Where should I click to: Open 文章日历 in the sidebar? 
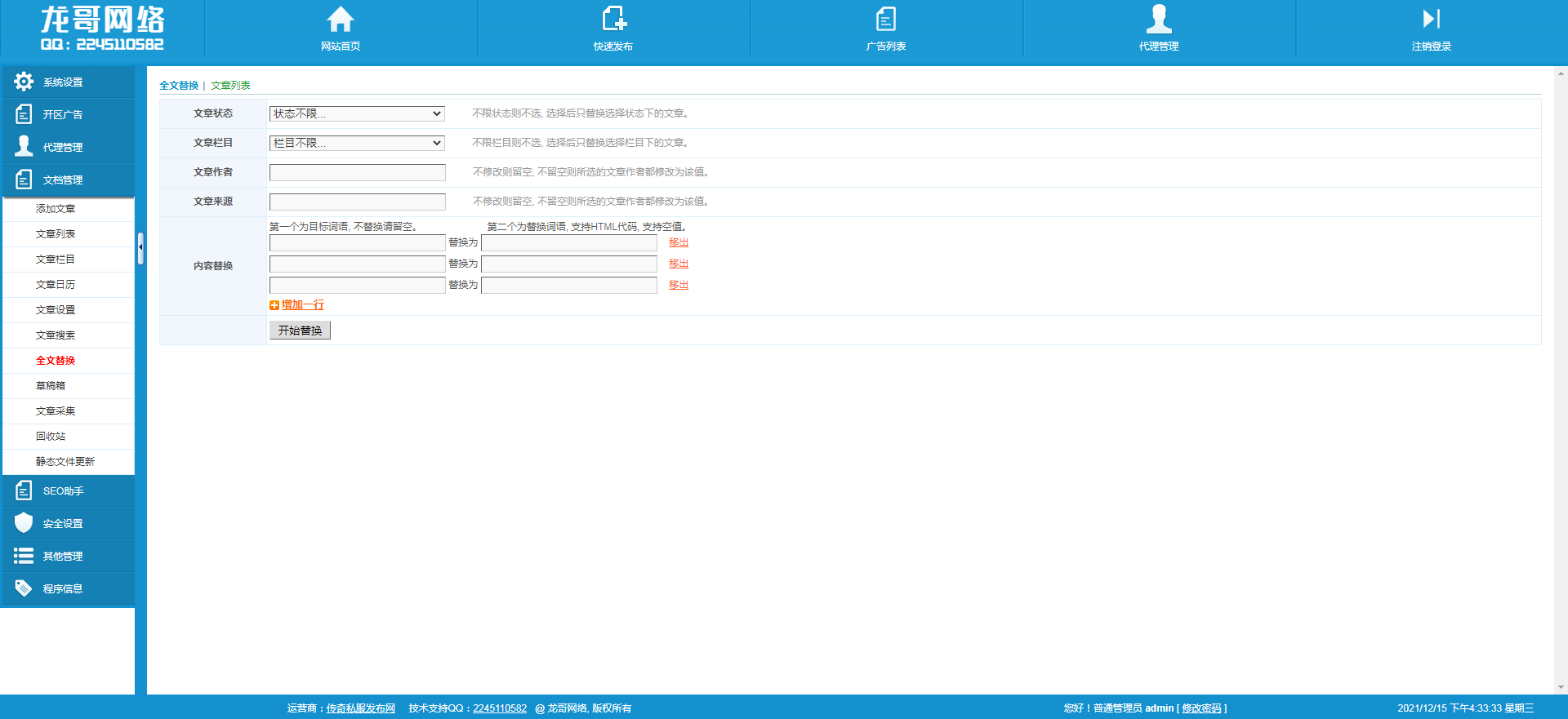[56, 285]
